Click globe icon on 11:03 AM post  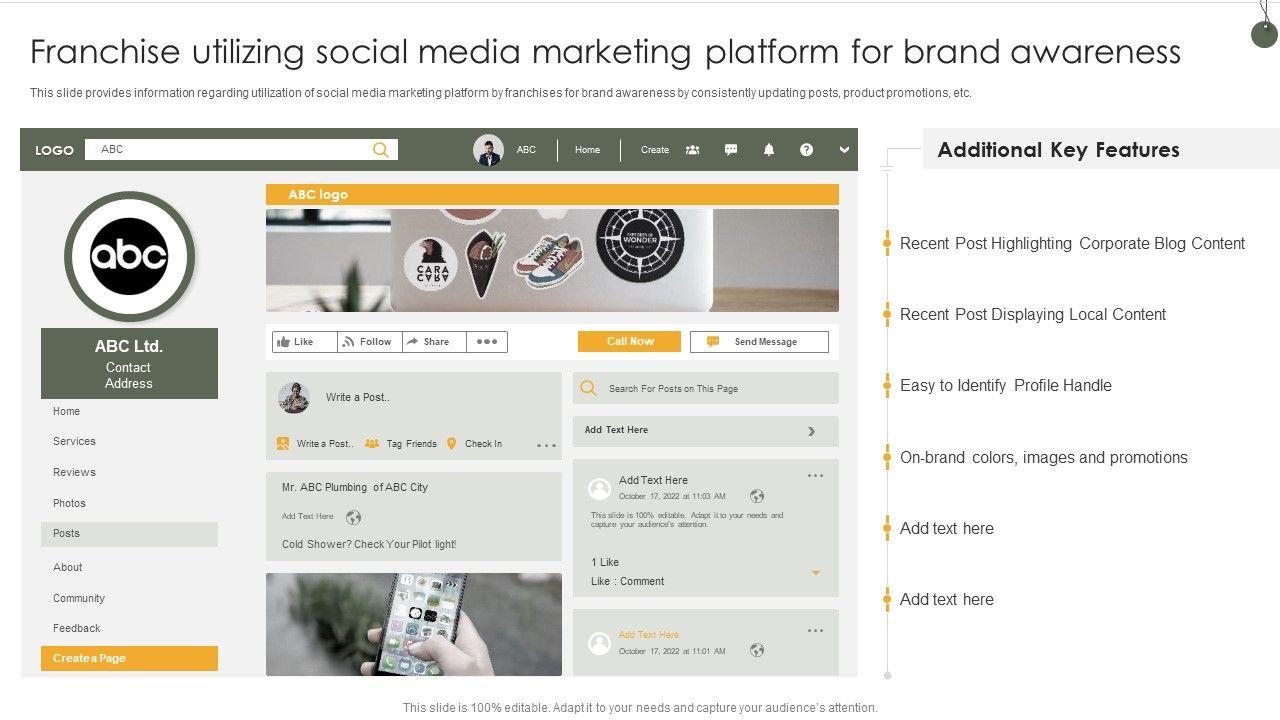point(757,496)
